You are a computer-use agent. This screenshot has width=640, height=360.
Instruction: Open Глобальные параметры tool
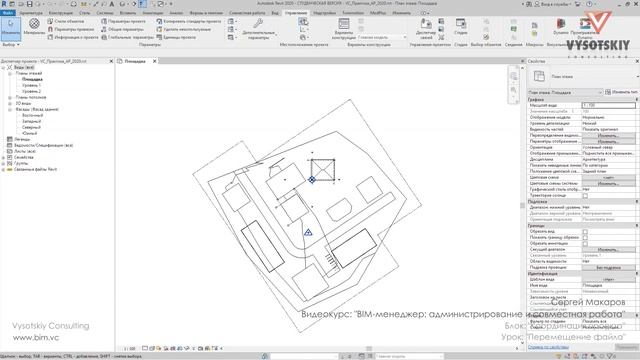(x=127, y=37)
